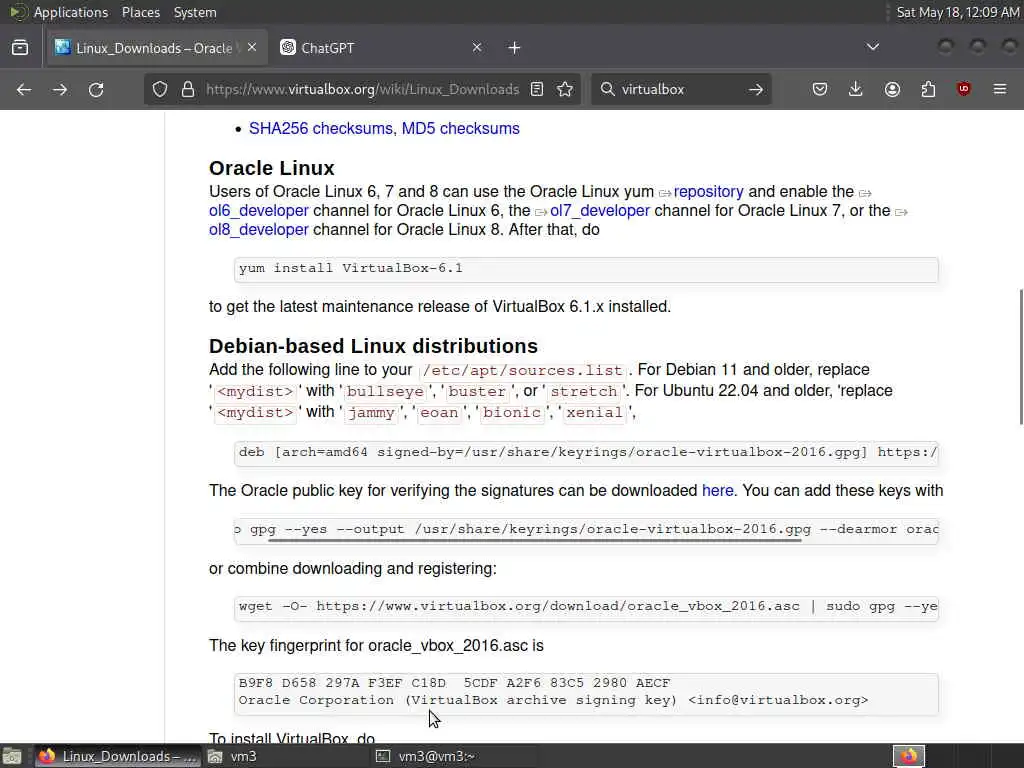
Task: Click the buster code word
Action: (x=477, y=392)
